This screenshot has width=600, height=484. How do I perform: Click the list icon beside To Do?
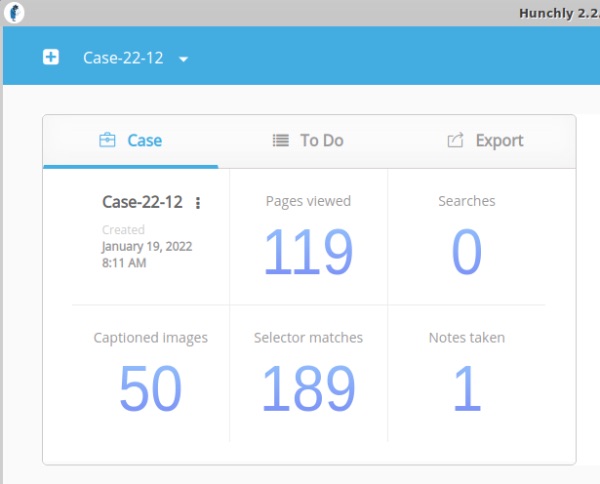pyautogui.click(x=281, y=140)
